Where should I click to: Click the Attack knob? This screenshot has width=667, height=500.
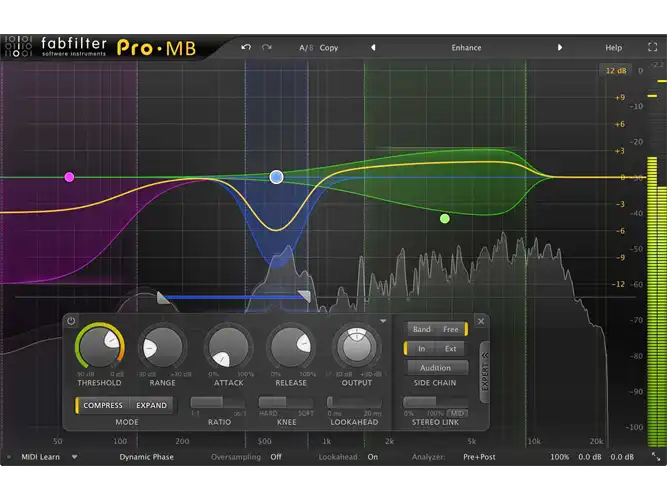click(x=228, y=347)
